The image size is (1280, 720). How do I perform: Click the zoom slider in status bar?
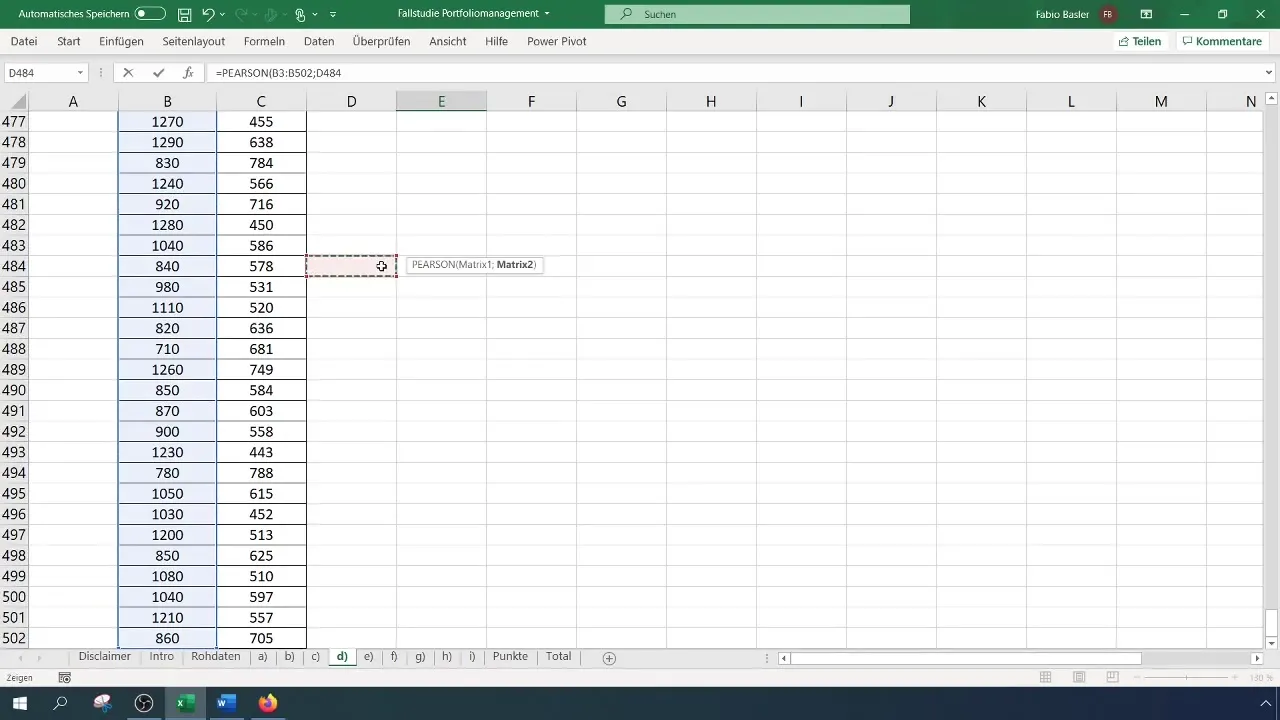coord(1187,677)
